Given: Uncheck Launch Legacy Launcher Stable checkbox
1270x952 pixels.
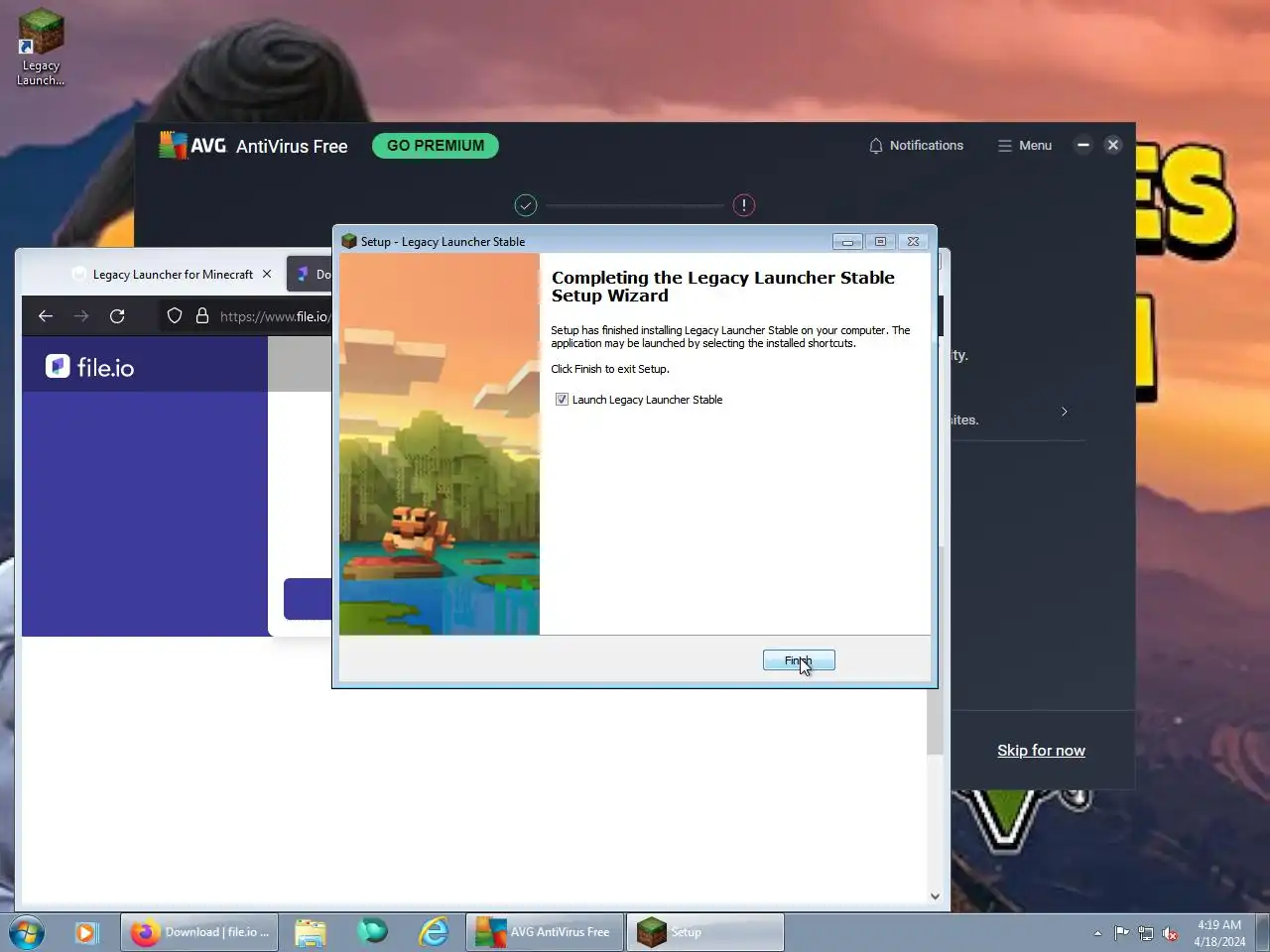Looking at the screenshot, I should [x=562, y=400].
